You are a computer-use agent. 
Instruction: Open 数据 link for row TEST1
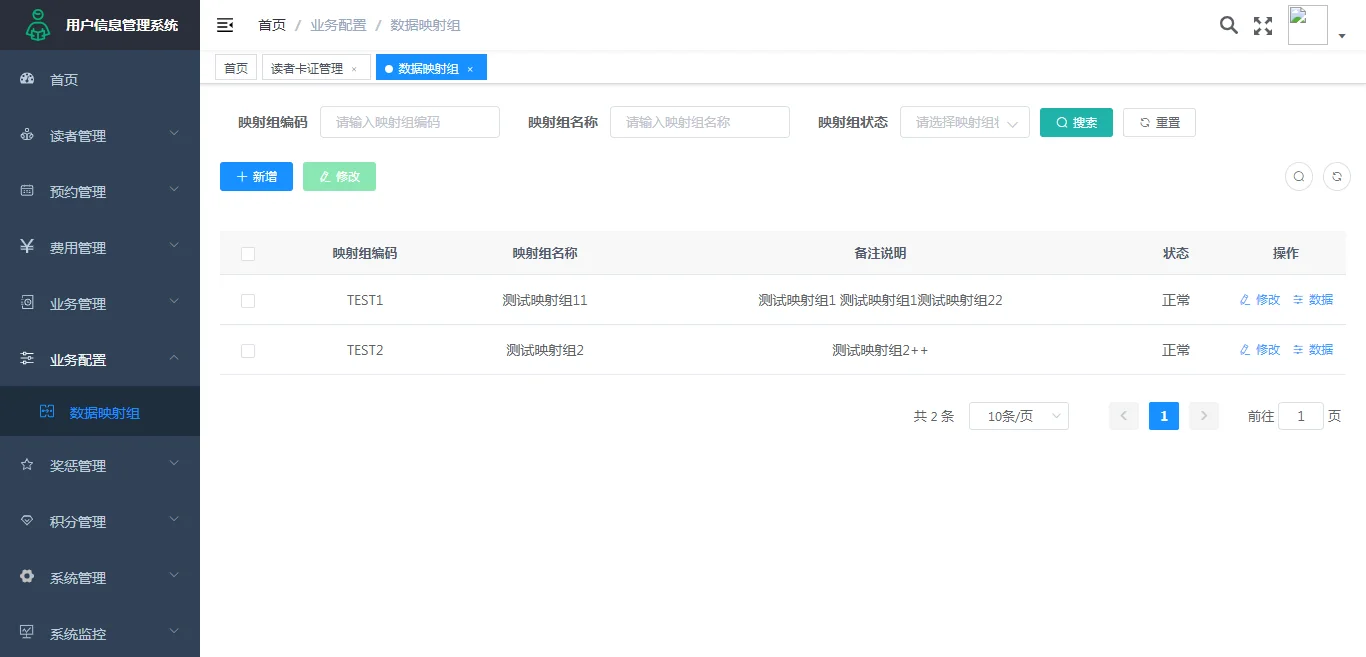[1313, 299]
